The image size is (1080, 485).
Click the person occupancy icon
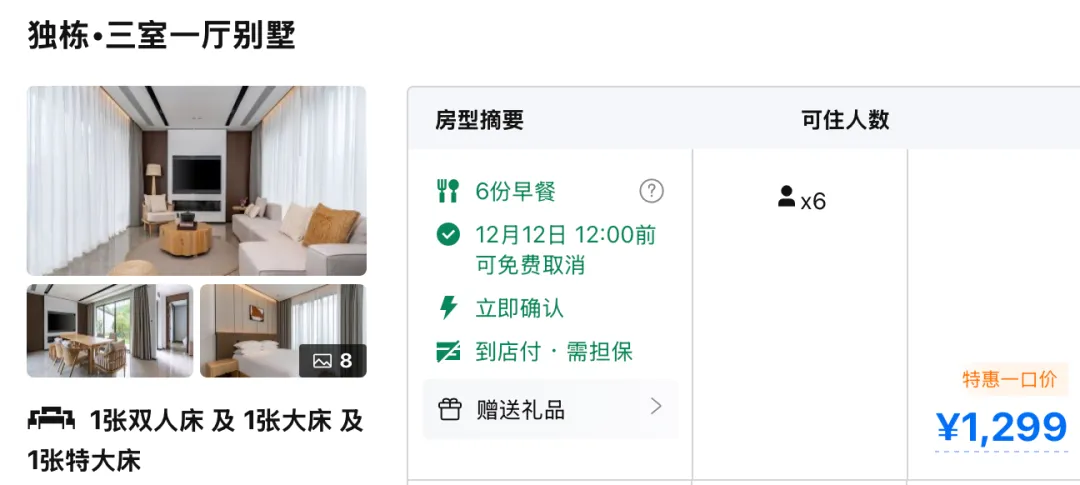(x=786, y=196)
